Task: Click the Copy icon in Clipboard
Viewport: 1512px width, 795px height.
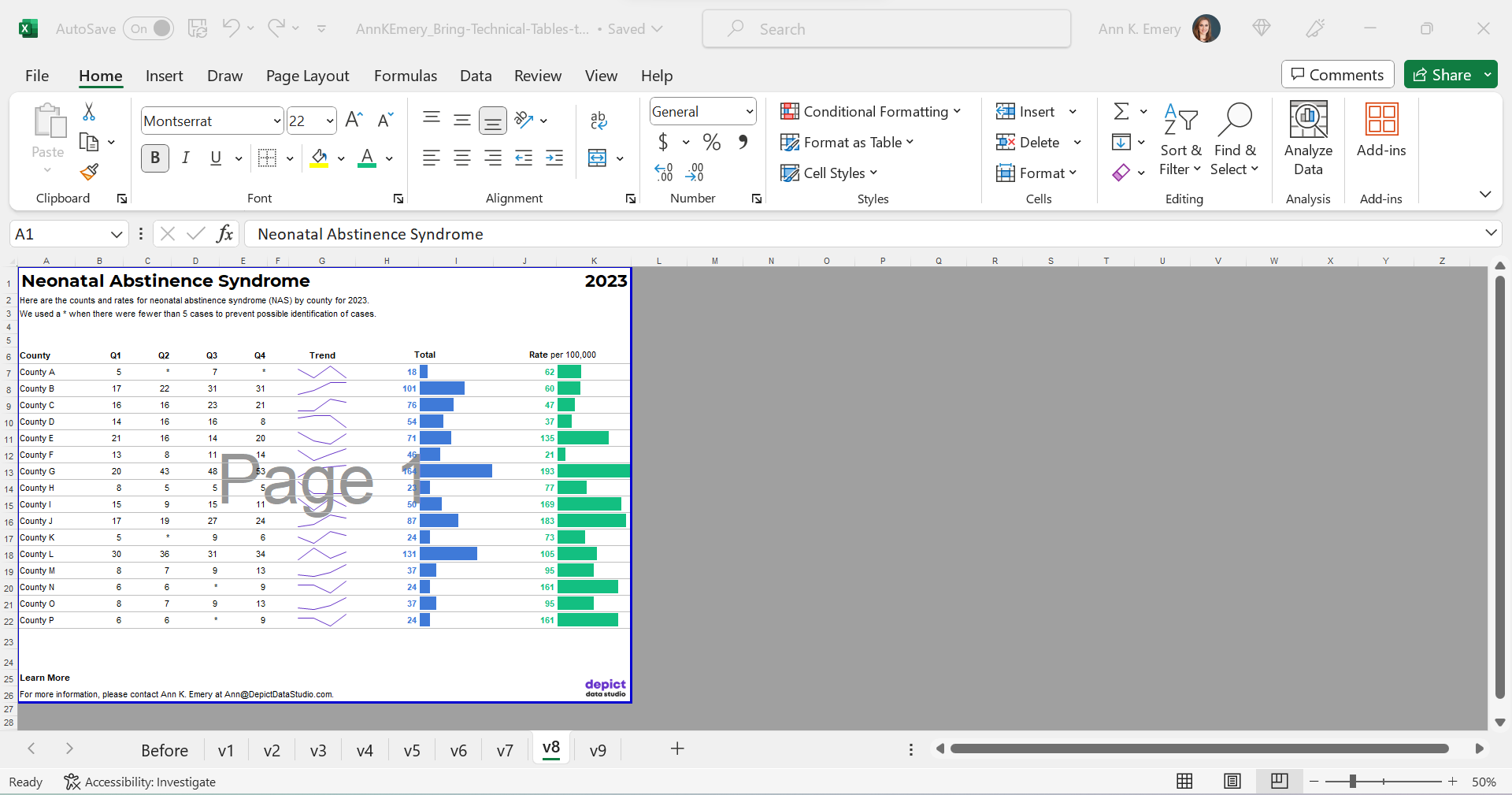Action: coord(89,142)
